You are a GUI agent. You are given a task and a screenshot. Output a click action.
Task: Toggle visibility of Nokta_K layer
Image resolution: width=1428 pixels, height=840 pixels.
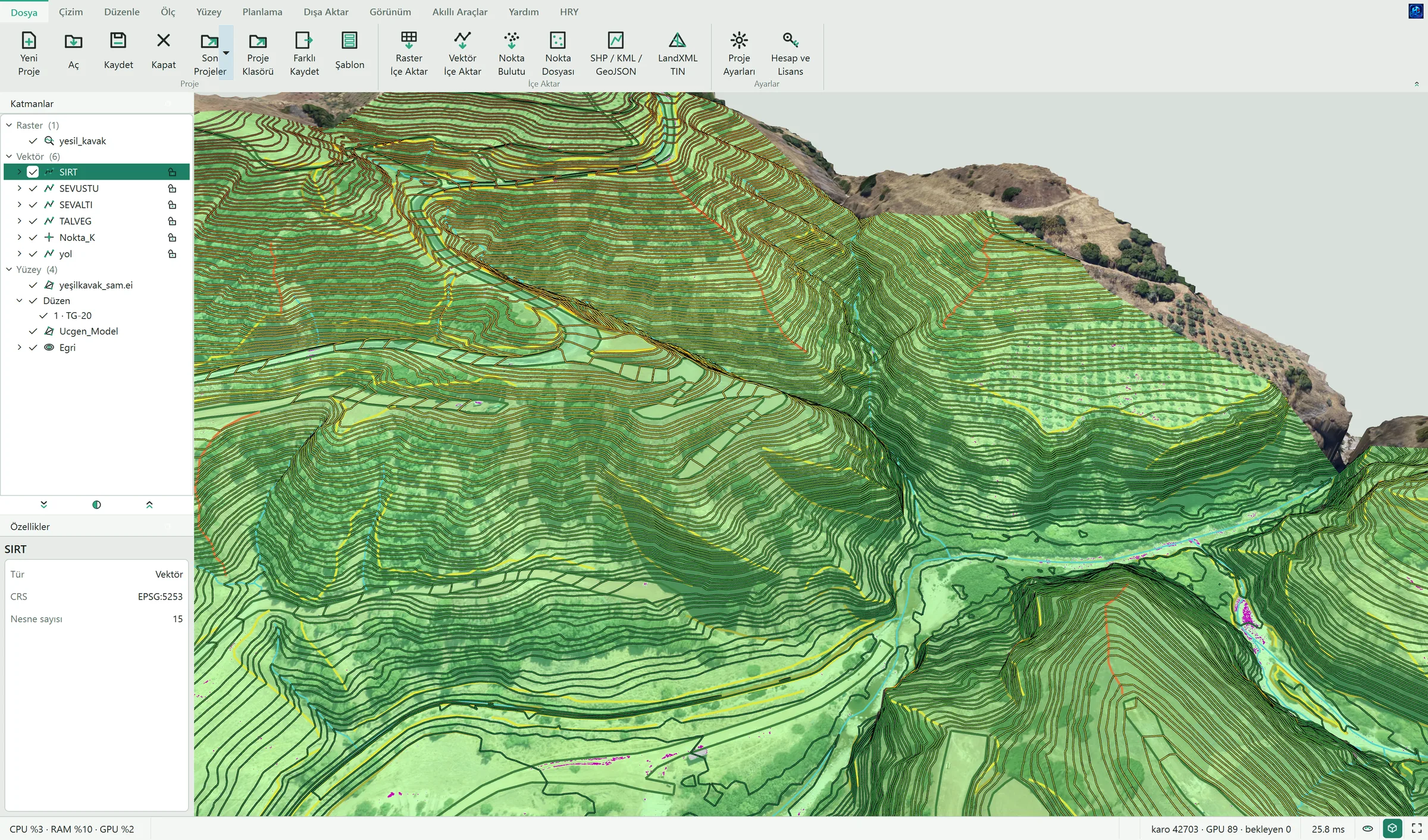point(33,237)
